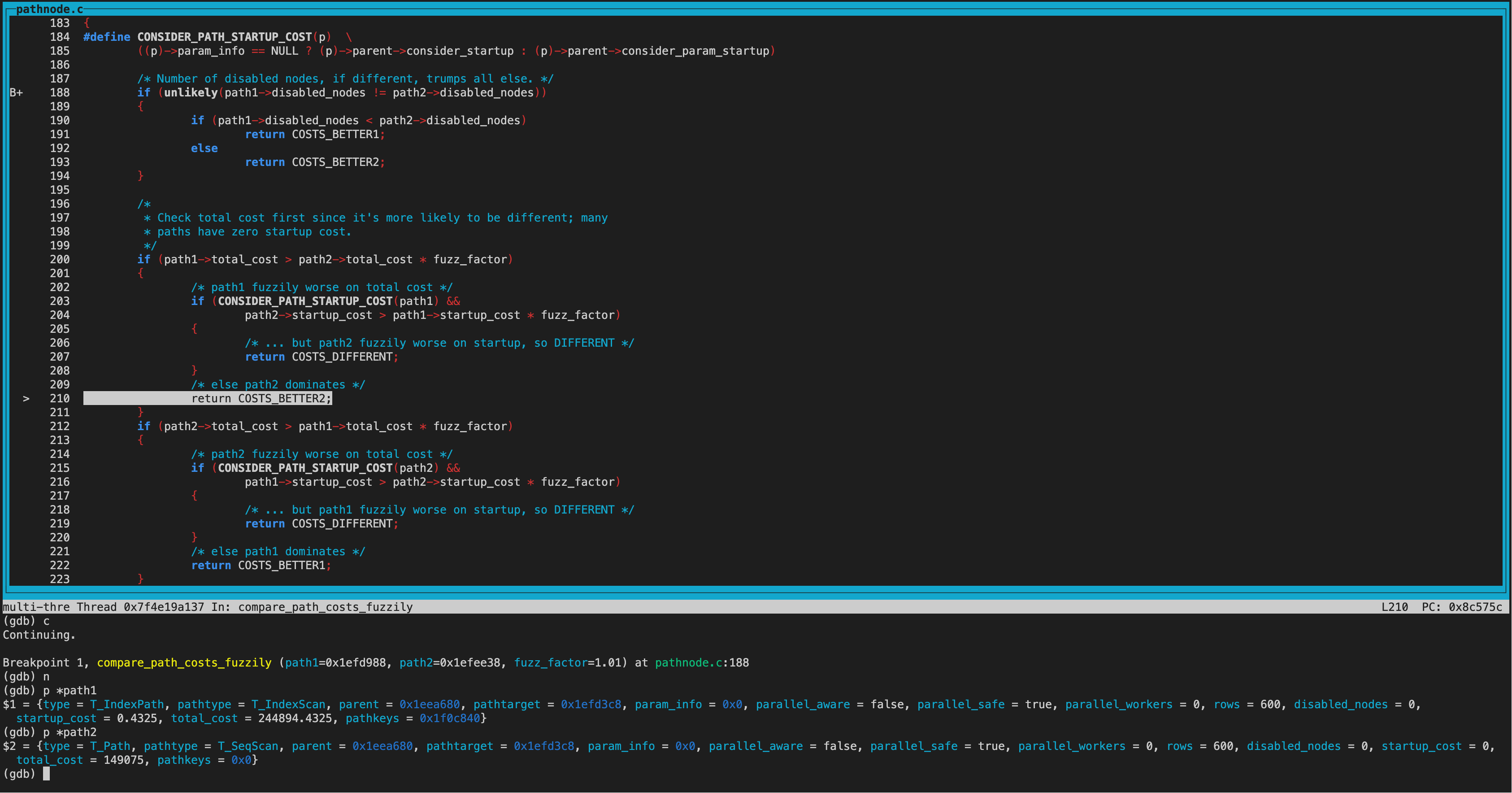
Task: Click the unlikely keyword on line 188
Action: click(x=190, y=93)
